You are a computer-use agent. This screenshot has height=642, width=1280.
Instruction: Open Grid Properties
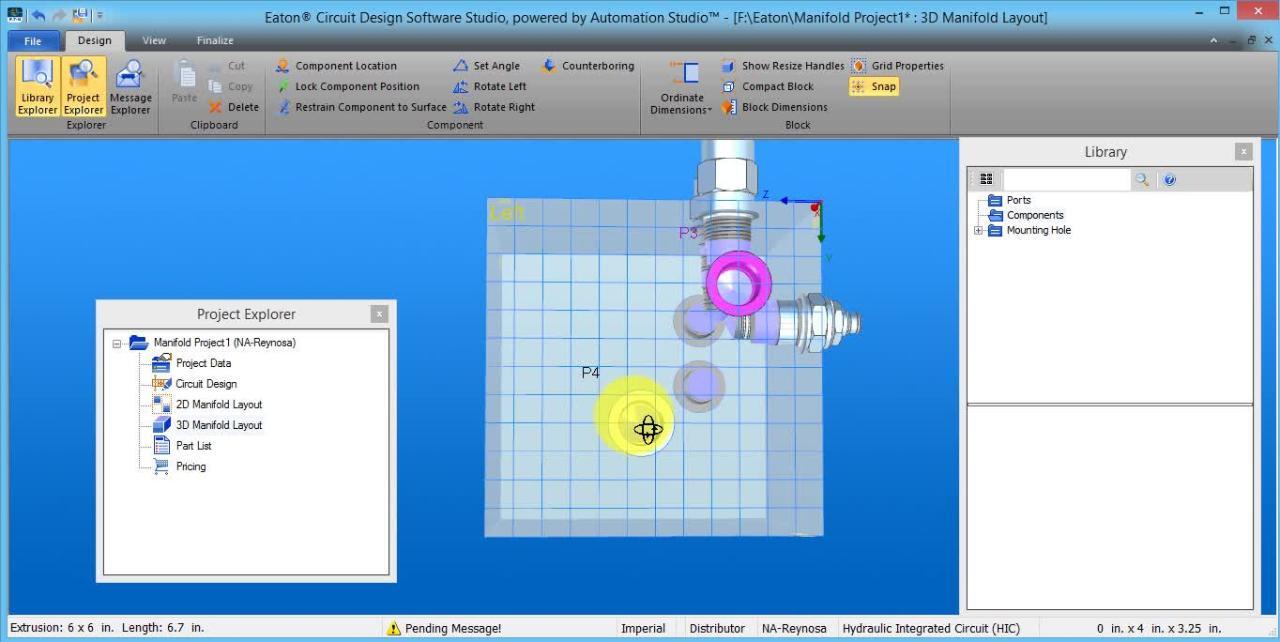tap(897, 66)
